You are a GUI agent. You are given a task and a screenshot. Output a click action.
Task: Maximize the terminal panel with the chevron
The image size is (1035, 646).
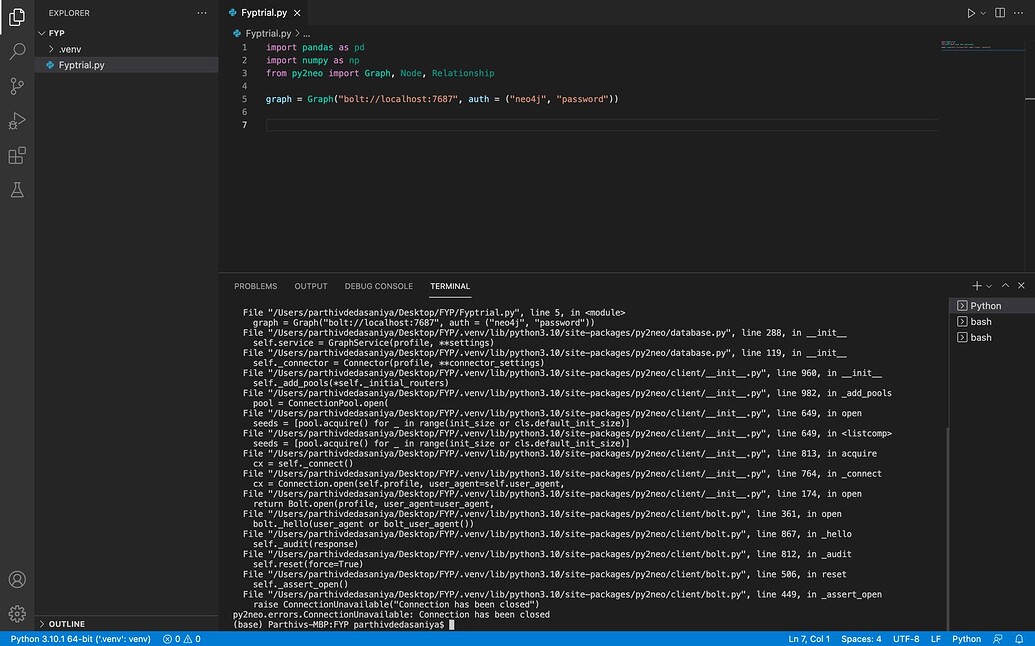click(x=1004, y=285)
